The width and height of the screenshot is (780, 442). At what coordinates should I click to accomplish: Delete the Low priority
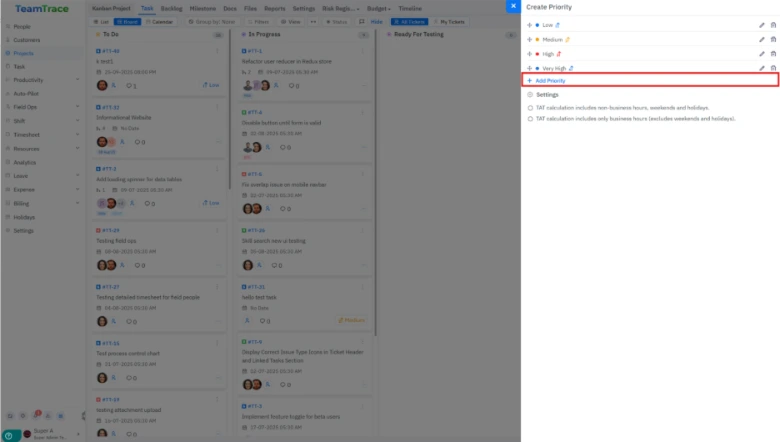click(773, 24)
